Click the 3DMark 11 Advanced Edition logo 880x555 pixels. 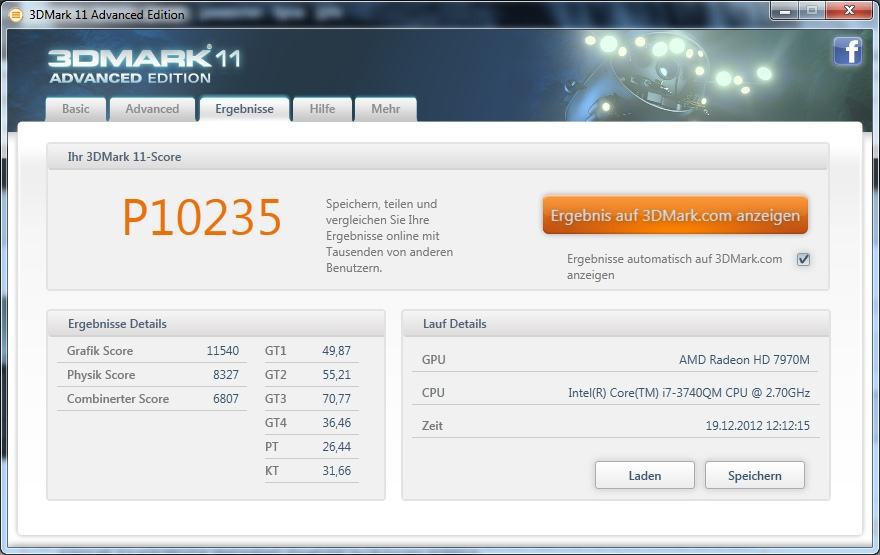(x=144, y=65)
